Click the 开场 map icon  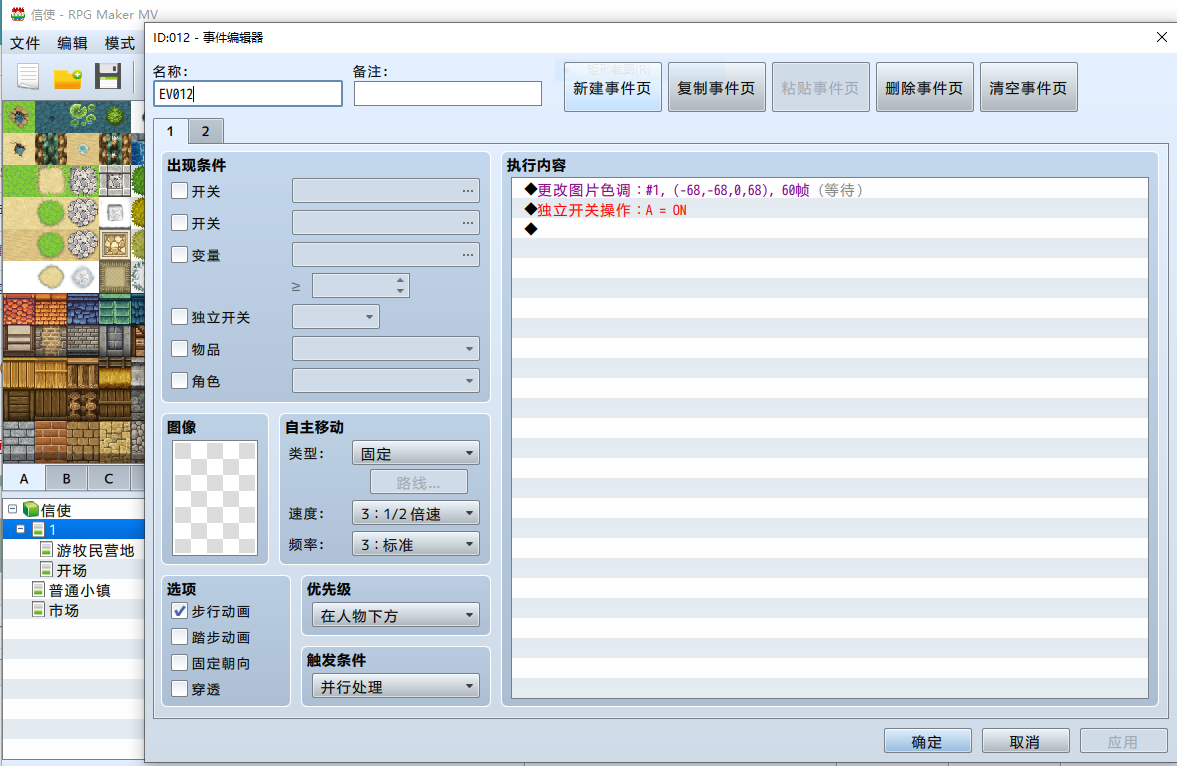tap(47, 570)
